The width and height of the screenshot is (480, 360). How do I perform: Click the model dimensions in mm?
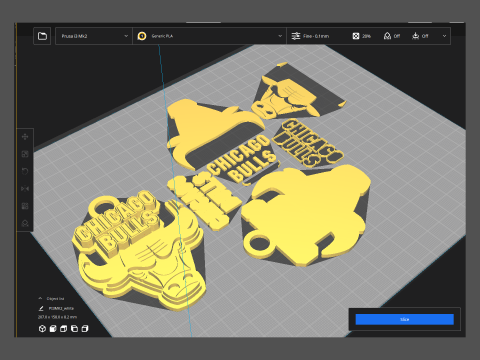point(57,317)
